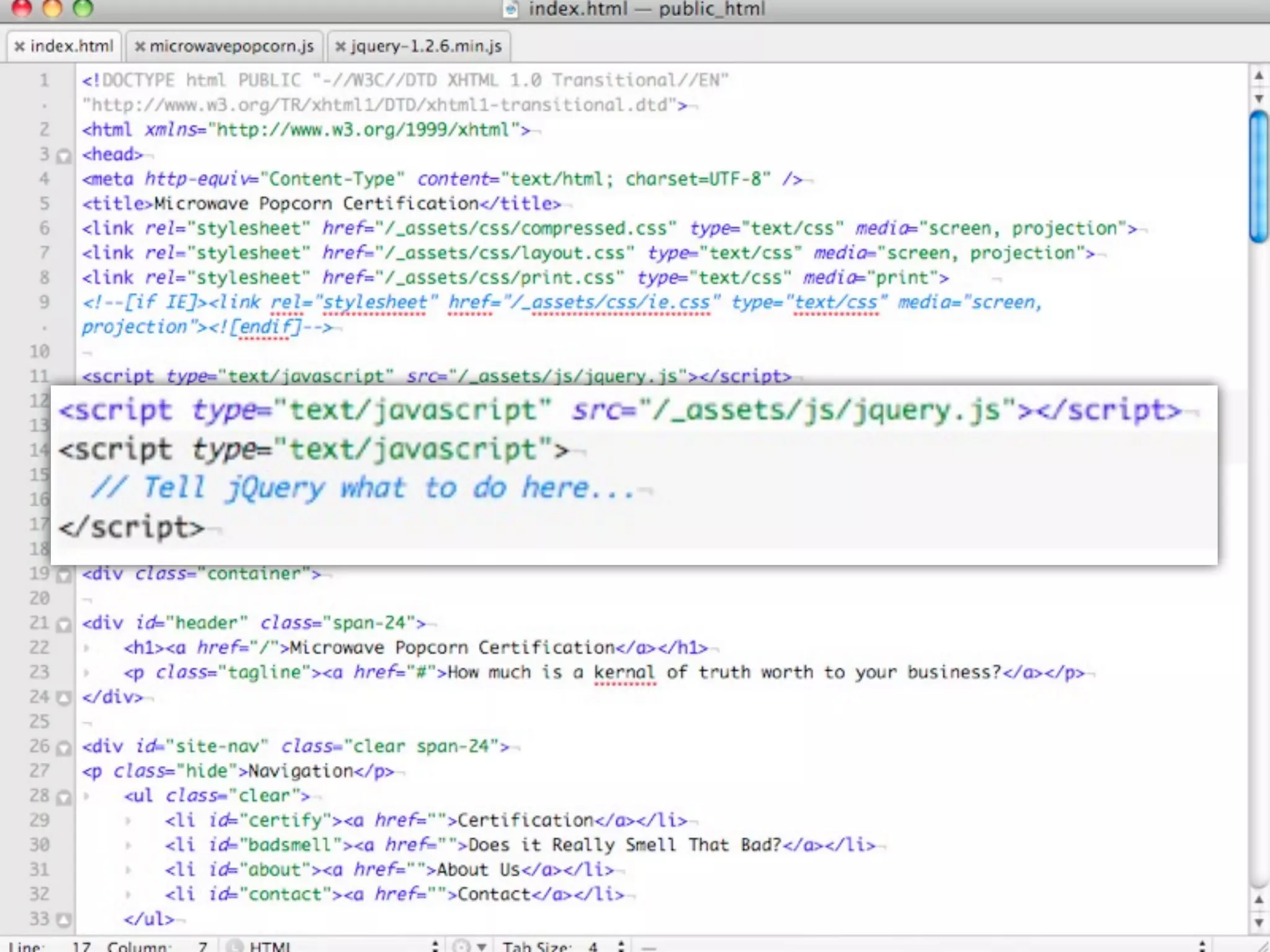Click the scroll down arrow at bottom right
The image size is (1270, 952).
click(1258, 922)
